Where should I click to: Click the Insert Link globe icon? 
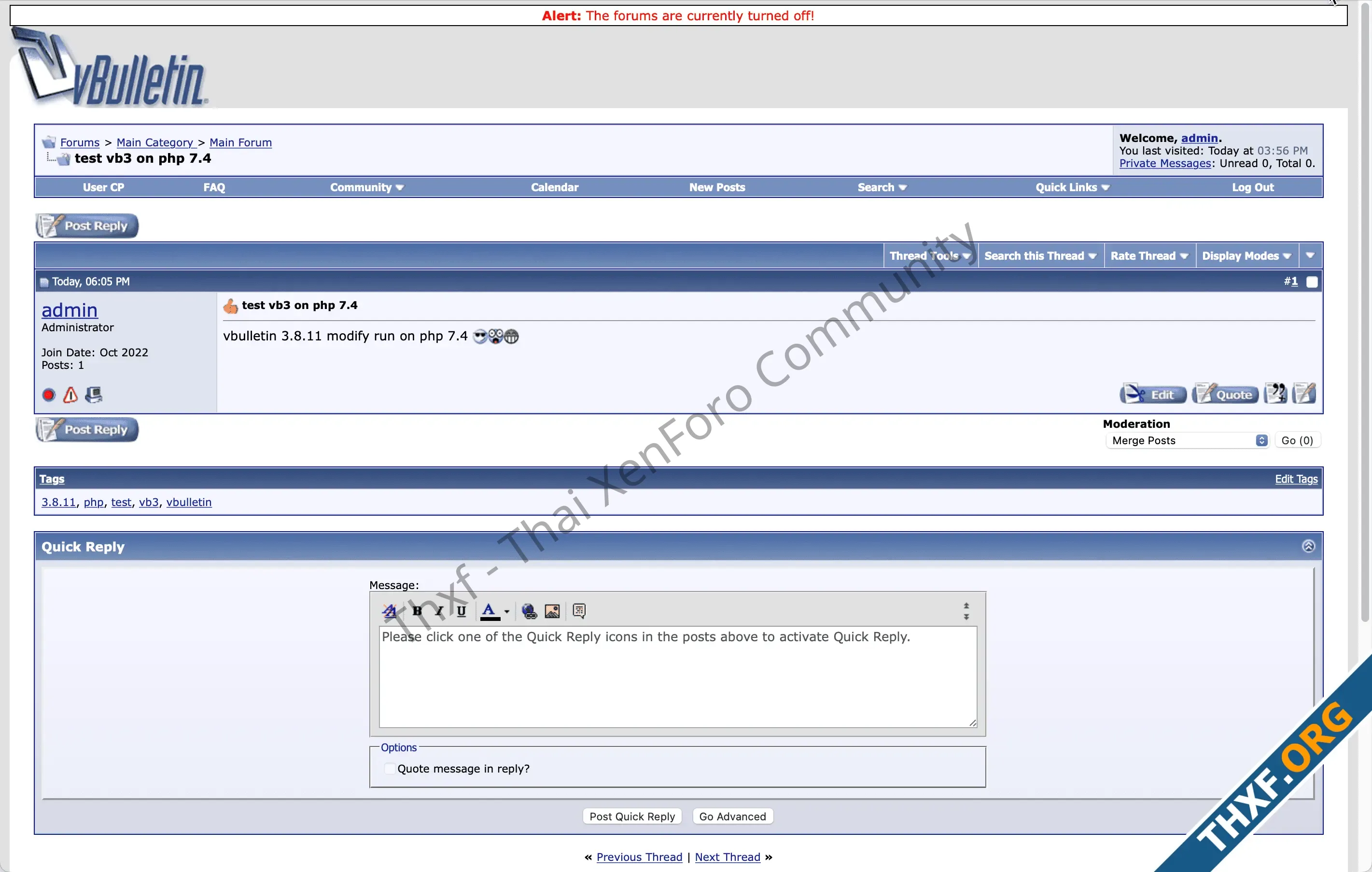click(x=529, y=611)
